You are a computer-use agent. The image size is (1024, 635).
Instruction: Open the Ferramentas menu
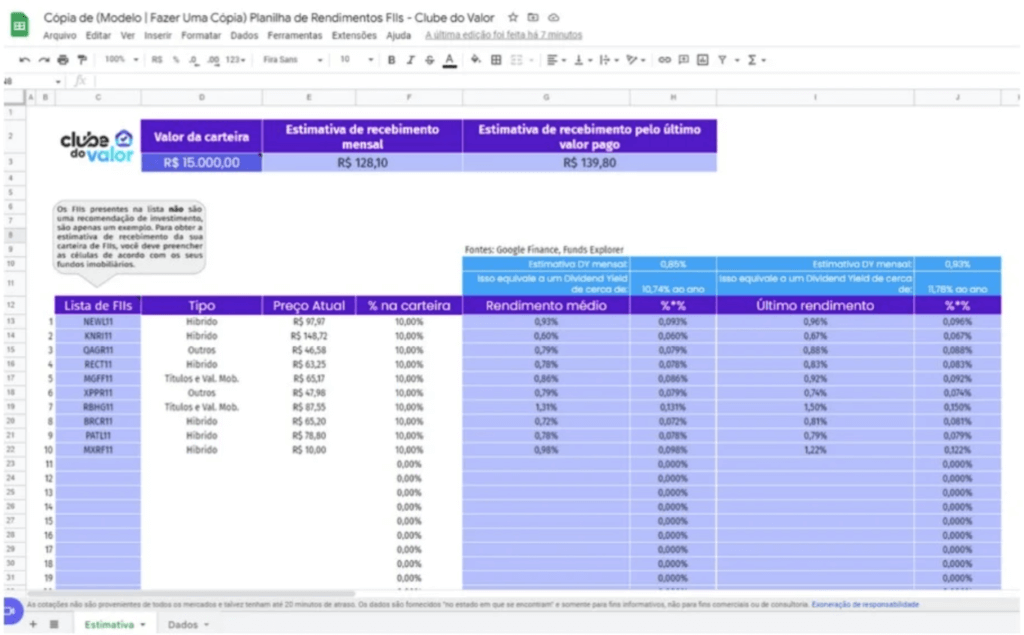pyautogui.click(x=295, y=35)
